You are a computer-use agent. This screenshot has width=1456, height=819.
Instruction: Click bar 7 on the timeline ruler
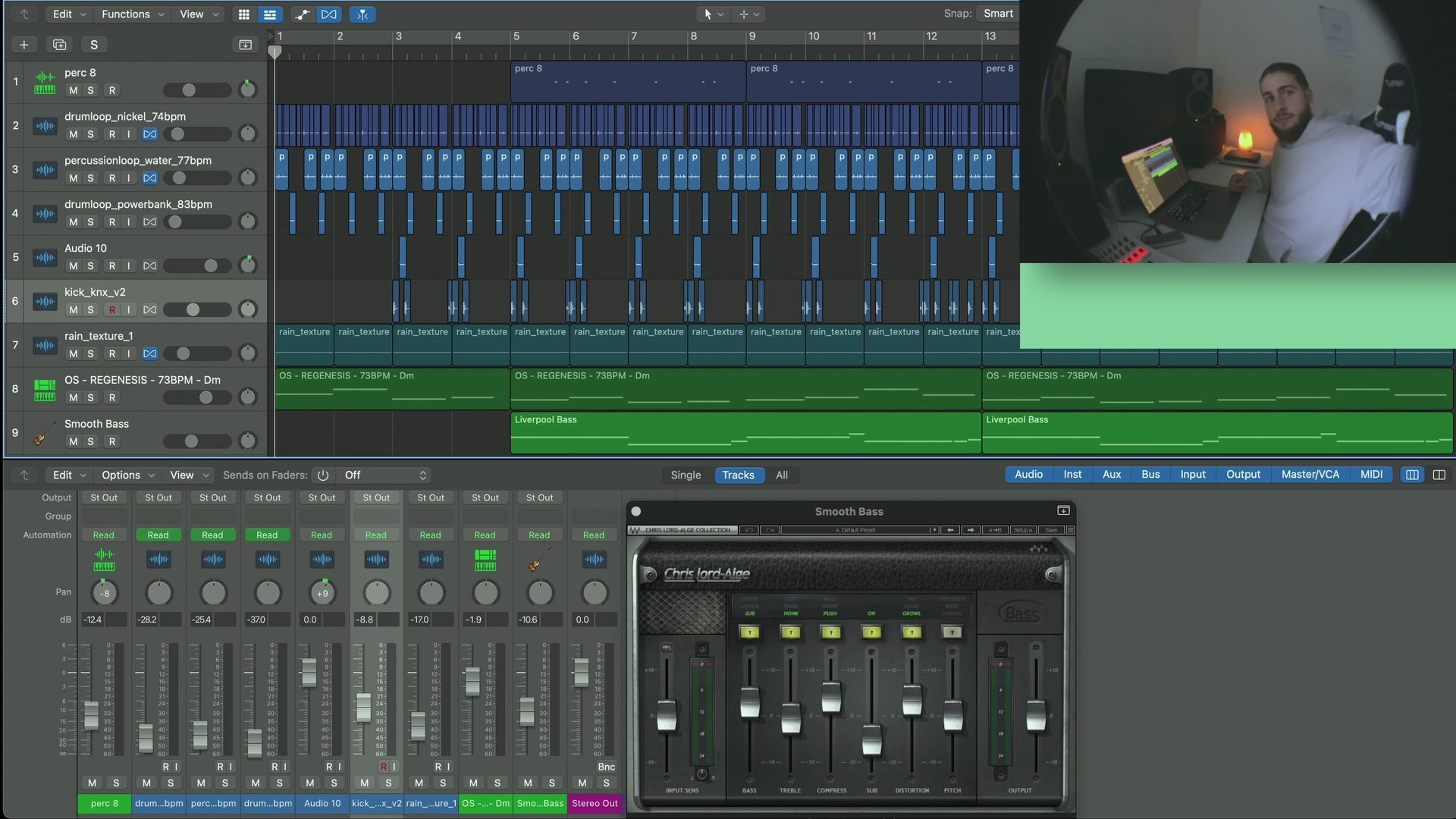[x=634, y=36]
